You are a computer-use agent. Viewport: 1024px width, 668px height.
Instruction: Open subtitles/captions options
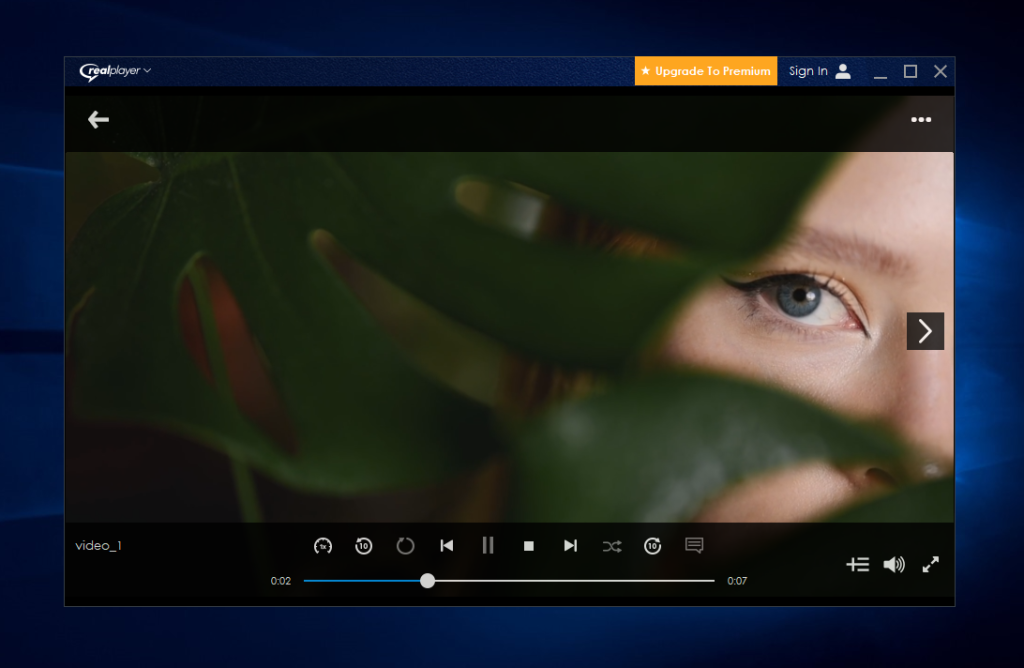click(x=694, y=545)
